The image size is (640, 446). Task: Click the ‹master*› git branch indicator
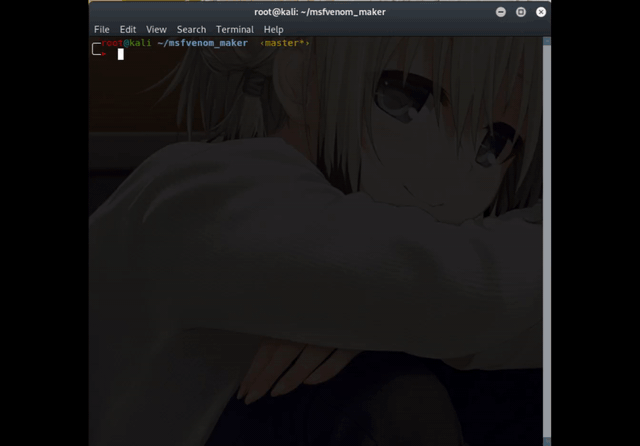click(284, 43)
